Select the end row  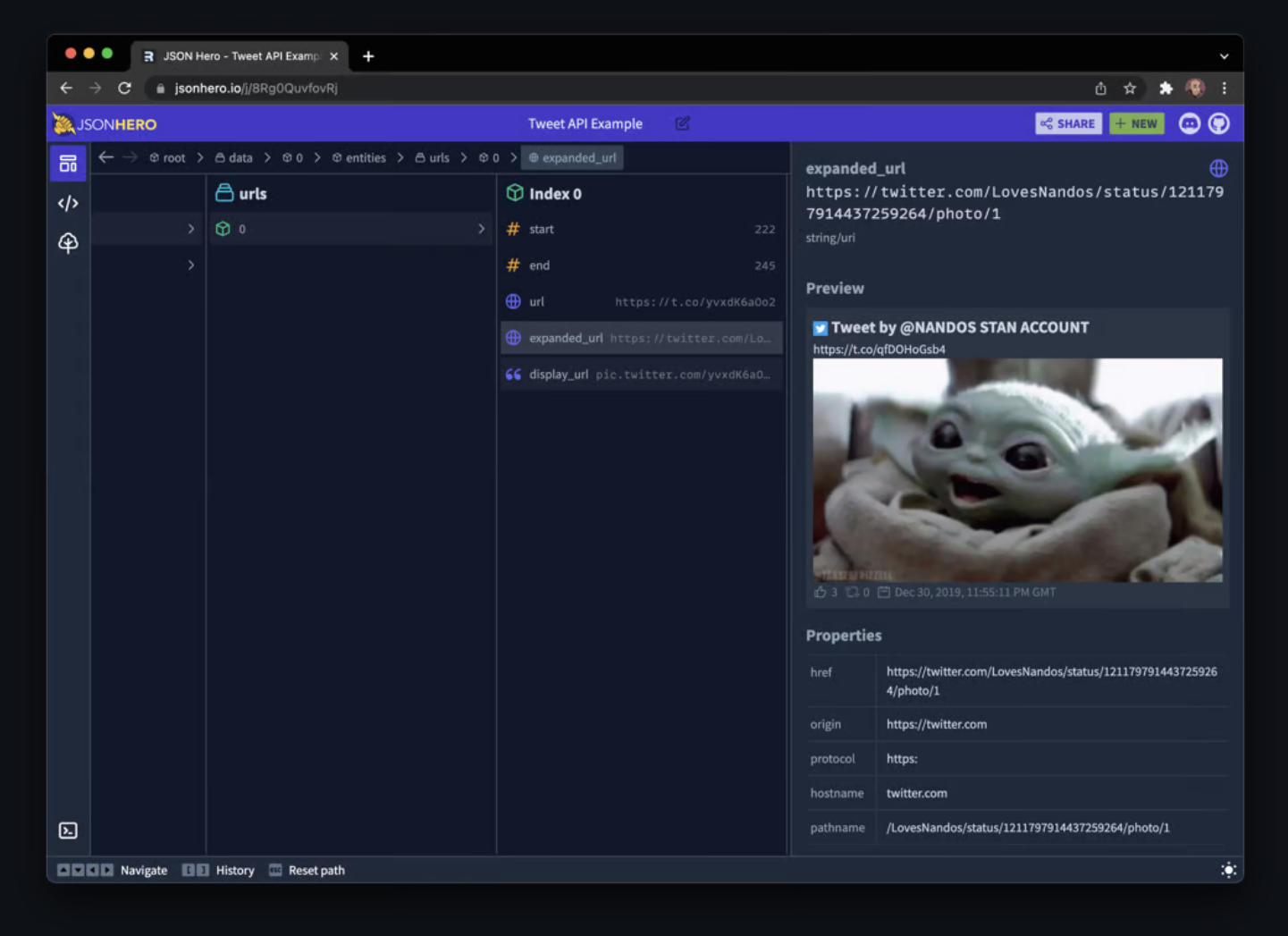(x=641, y=266)
